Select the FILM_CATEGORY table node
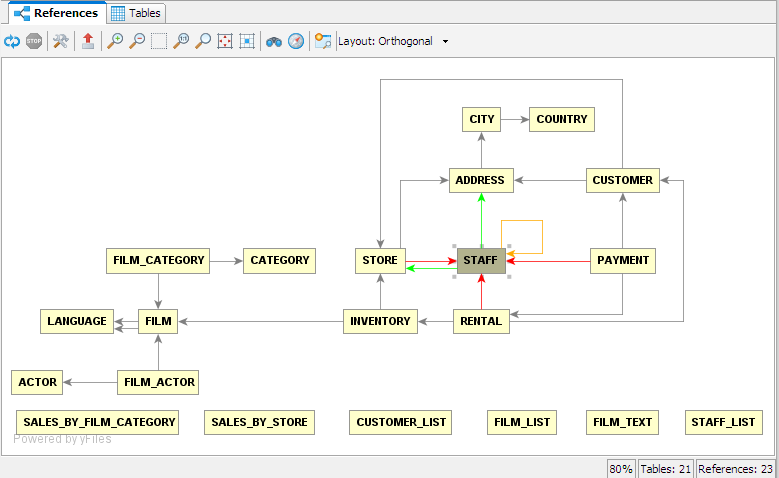Image resolution: width=779 pixels, height=478 pixels. (x=159, y=261)
